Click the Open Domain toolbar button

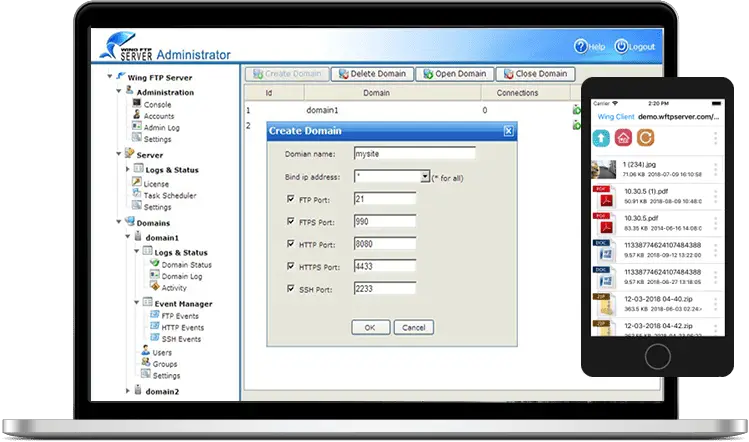[455, 74]
